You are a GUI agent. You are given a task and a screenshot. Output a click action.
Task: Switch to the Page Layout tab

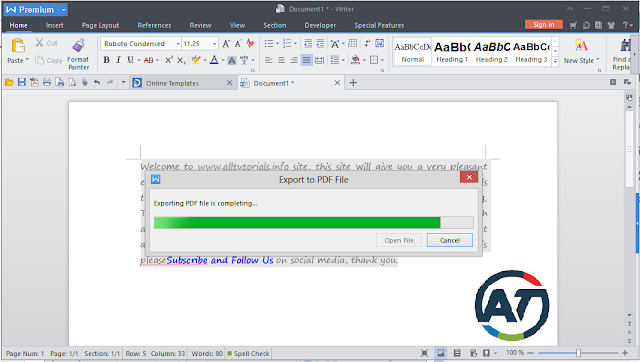tap(100, 25)
